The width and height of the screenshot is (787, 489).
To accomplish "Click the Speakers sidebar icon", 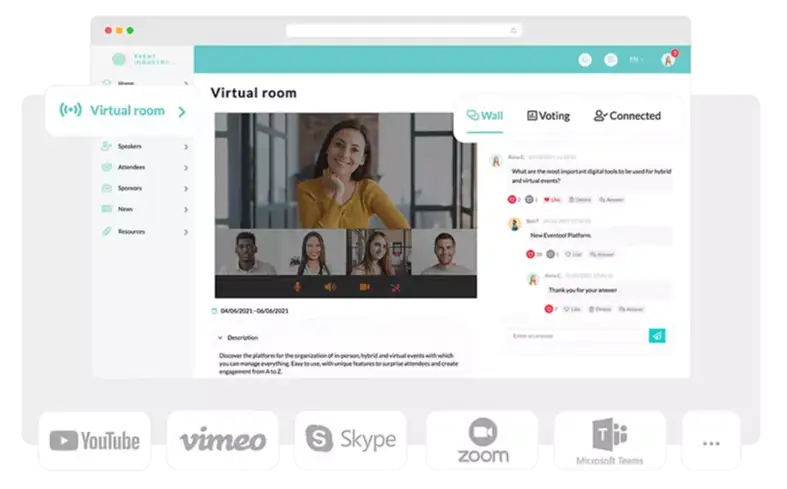I will pyautogui.click(x=106, y=146).
